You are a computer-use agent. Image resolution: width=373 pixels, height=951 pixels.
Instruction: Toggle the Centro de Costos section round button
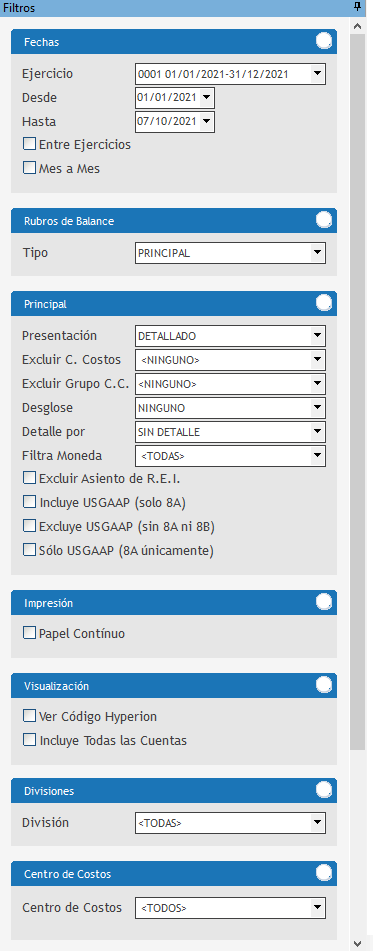(x=324, y=873)
